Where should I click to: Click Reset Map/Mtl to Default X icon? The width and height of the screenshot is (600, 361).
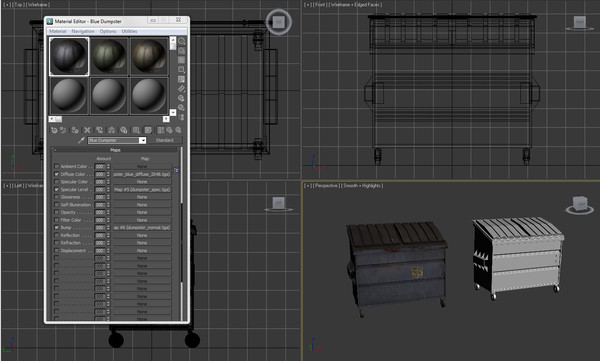87,130
